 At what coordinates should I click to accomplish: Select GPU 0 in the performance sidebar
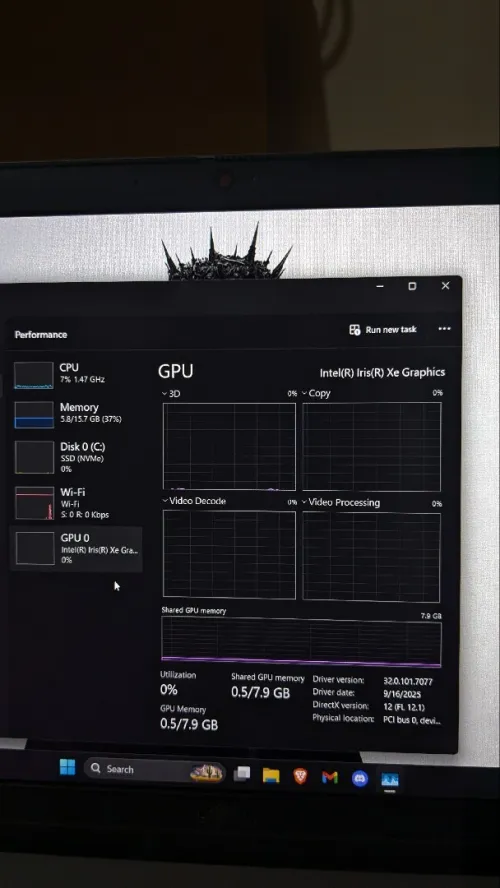(x=76, y=548)
